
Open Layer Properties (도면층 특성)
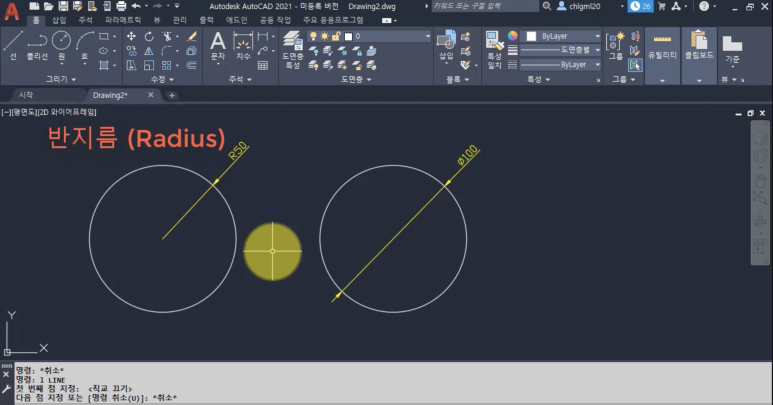pos(292,50)
